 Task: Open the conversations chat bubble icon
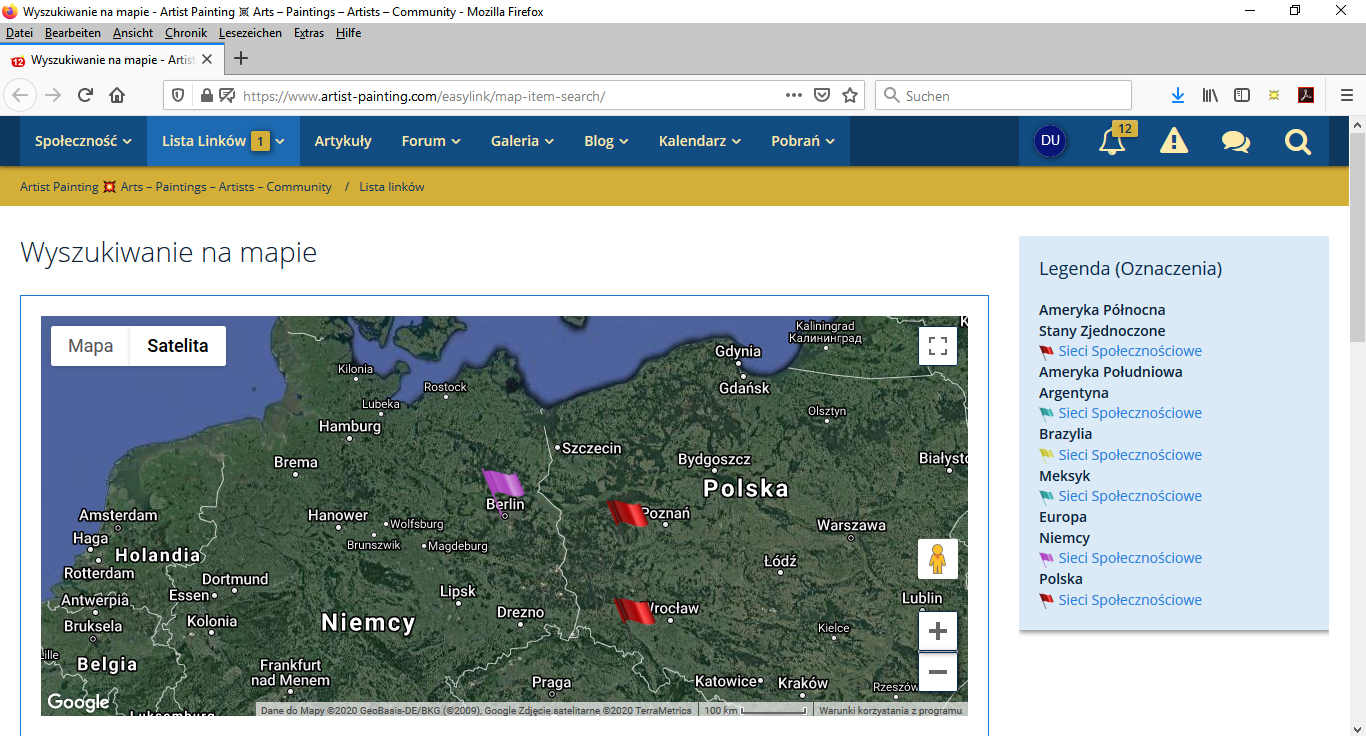[1235, 142]
